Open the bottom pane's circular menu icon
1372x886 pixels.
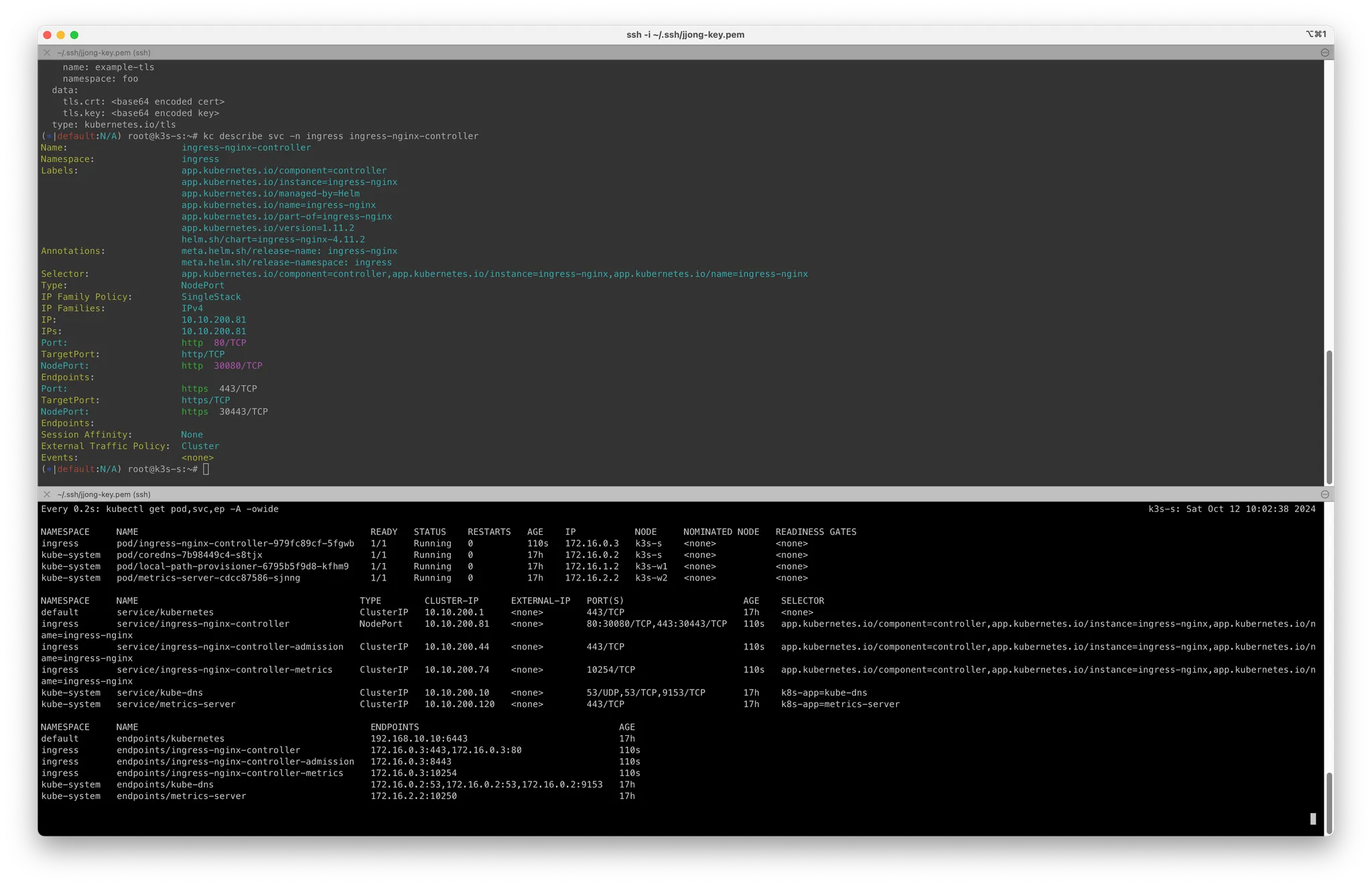(x=1324, y=494)
